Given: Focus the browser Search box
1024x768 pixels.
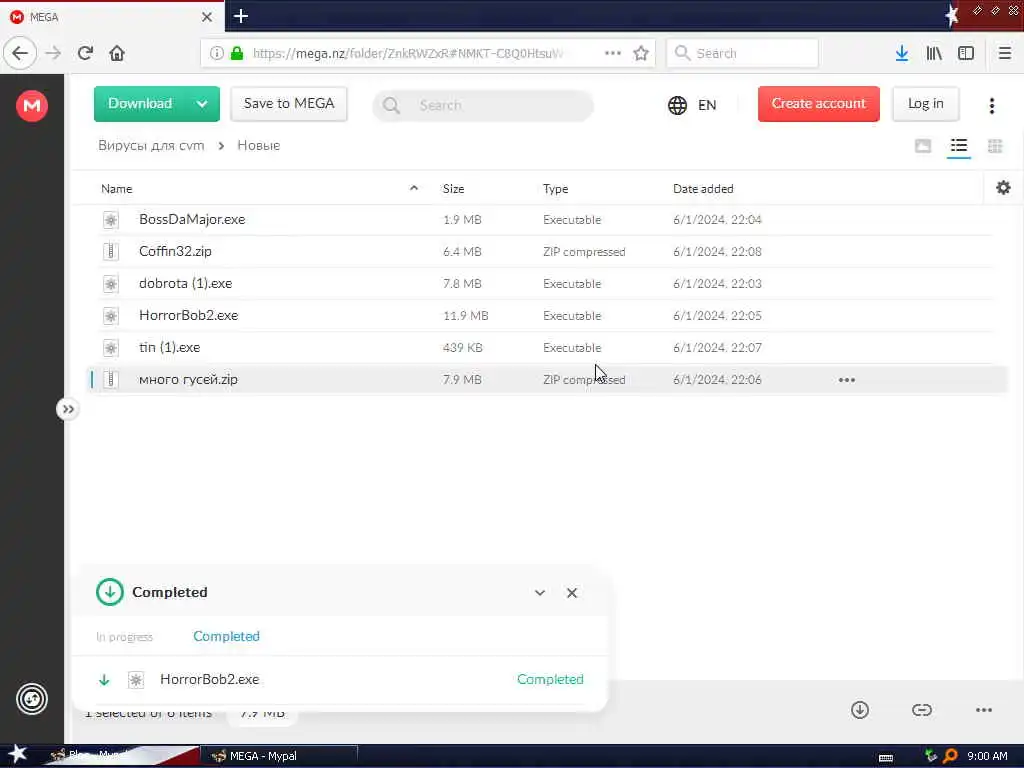Looking at the screenshot, I should (742, 53).
